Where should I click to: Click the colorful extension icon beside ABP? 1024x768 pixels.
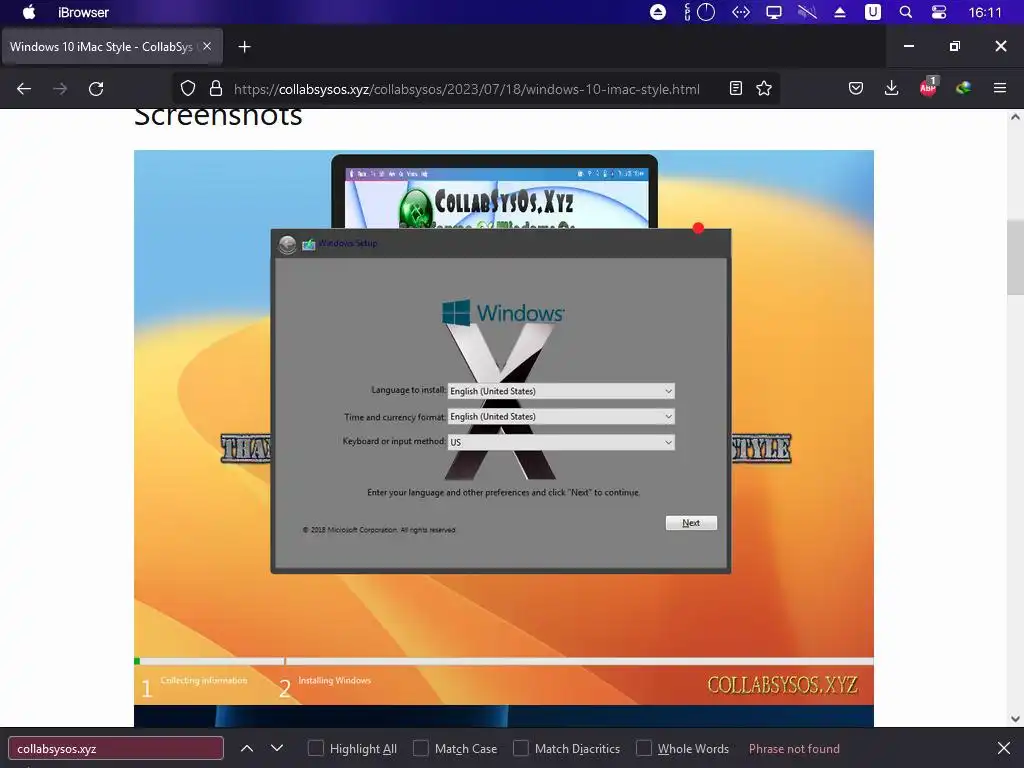click(x=963, y=89)
